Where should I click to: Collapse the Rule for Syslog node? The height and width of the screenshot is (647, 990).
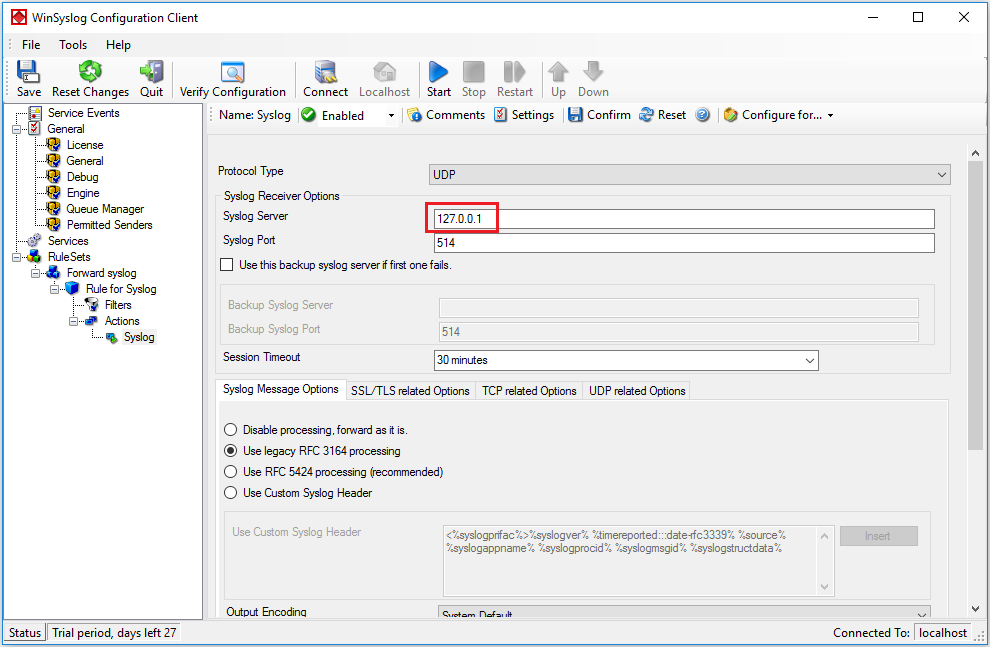pos(54,289)
